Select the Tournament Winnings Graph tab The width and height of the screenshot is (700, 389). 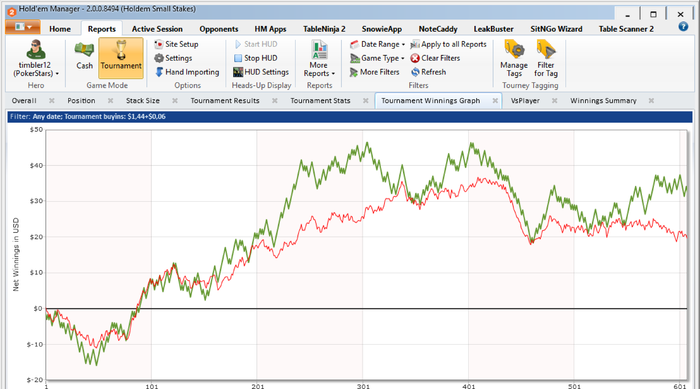(431, 101)
